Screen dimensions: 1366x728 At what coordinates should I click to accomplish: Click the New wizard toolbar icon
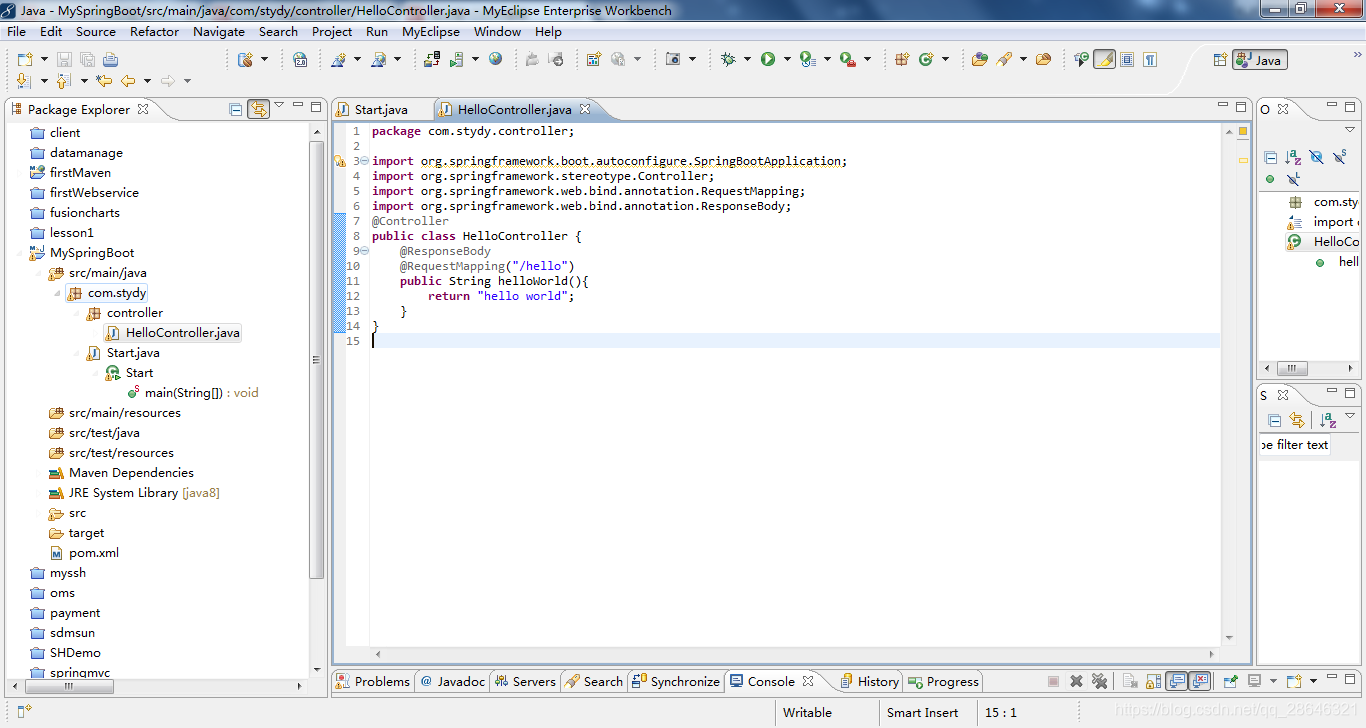(x=25, y=60)
